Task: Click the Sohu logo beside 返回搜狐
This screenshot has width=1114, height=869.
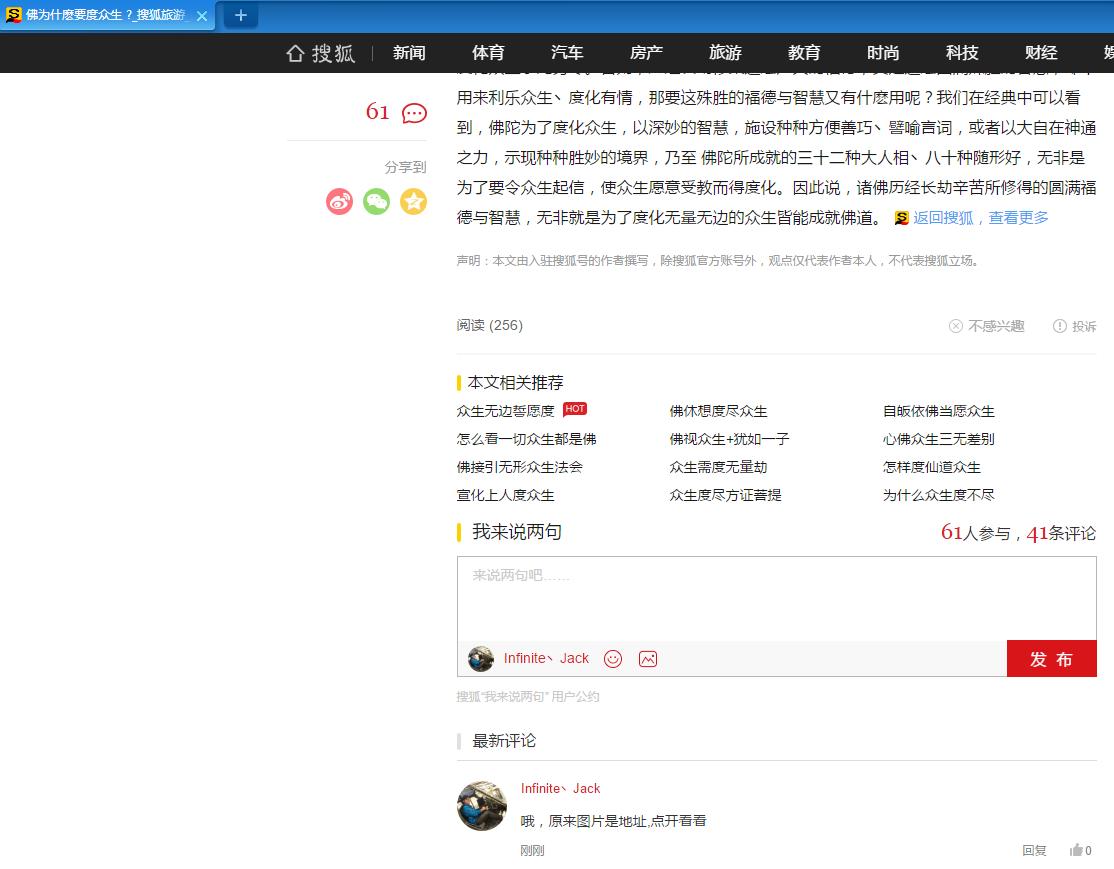Action: tap(901, 217)
